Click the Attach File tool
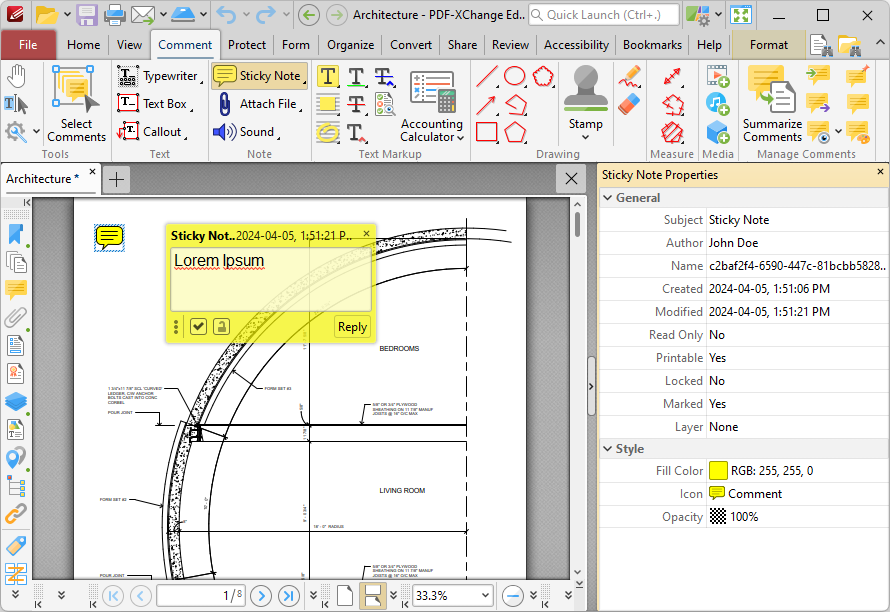The image size is (890, 612). pyautogui.click(x=259, y=104)
